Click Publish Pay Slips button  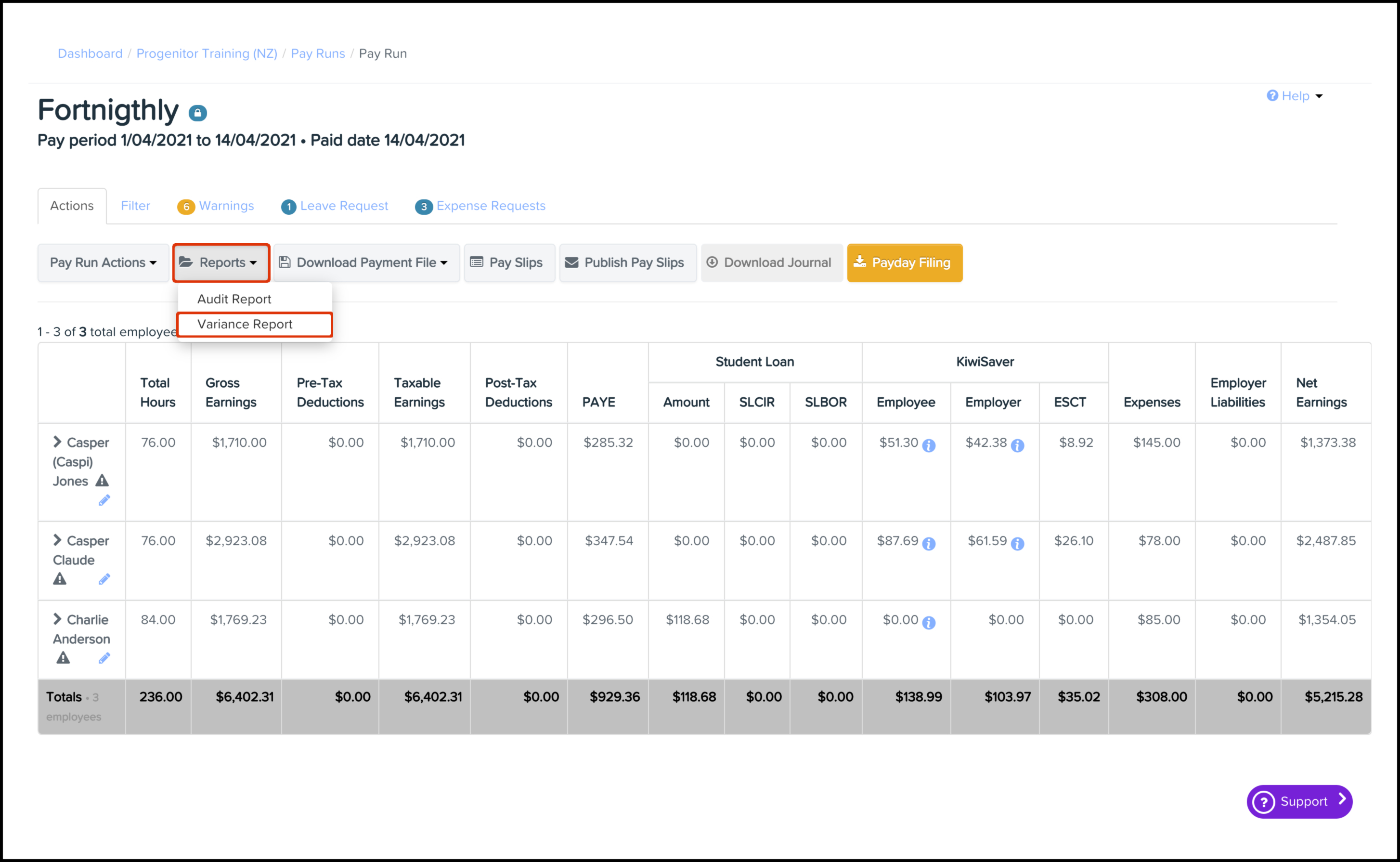click(627, 263)
